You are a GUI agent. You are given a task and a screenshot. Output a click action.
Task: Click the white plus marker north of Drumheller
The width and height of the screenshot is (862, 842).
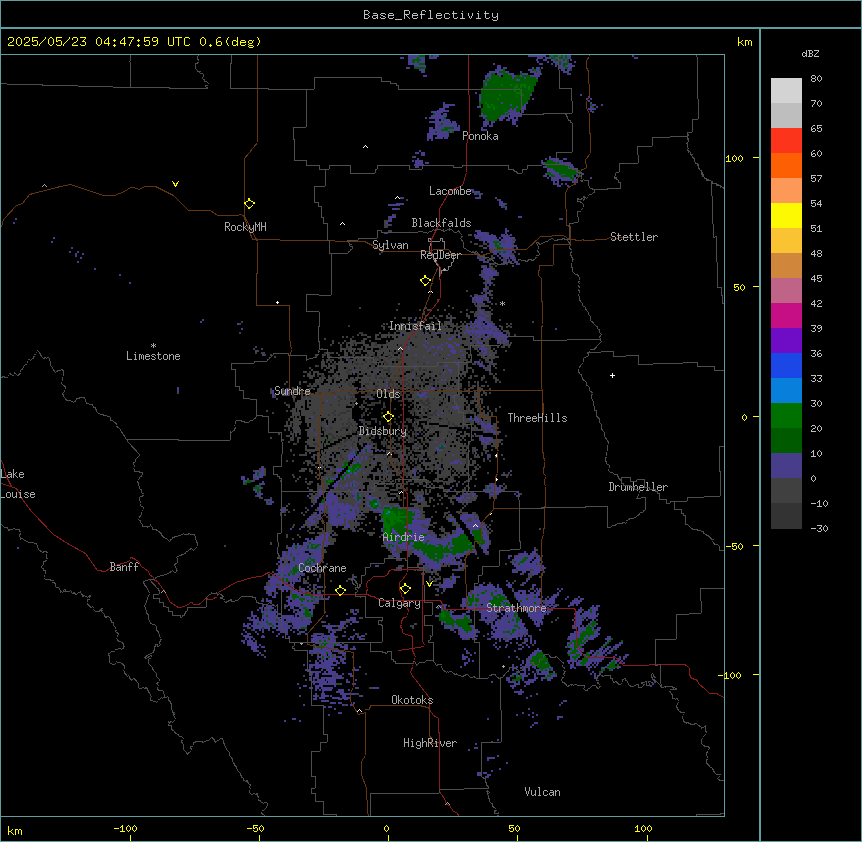612,375
